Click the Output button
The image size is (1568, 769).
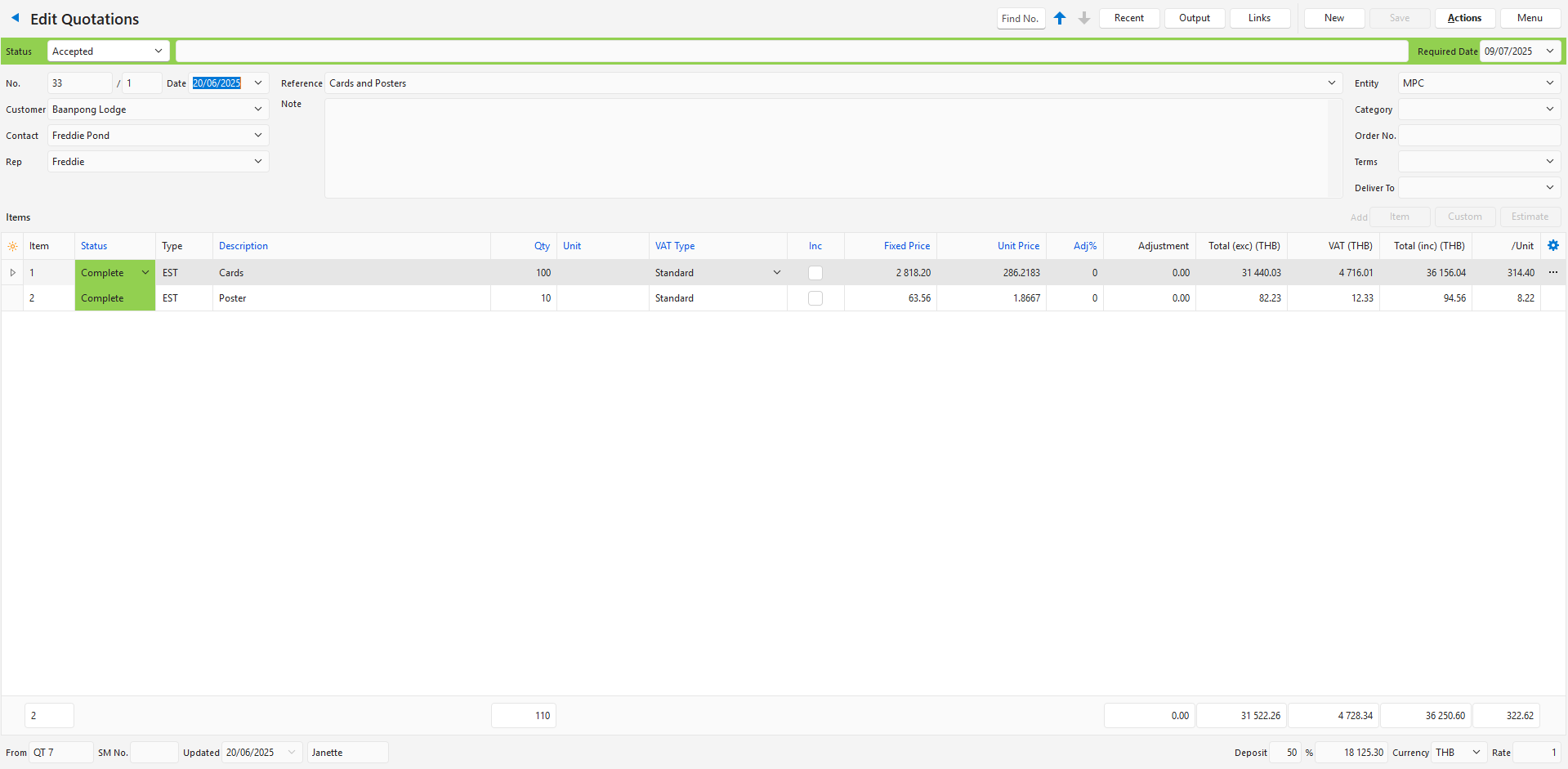tap(1194, 18)
